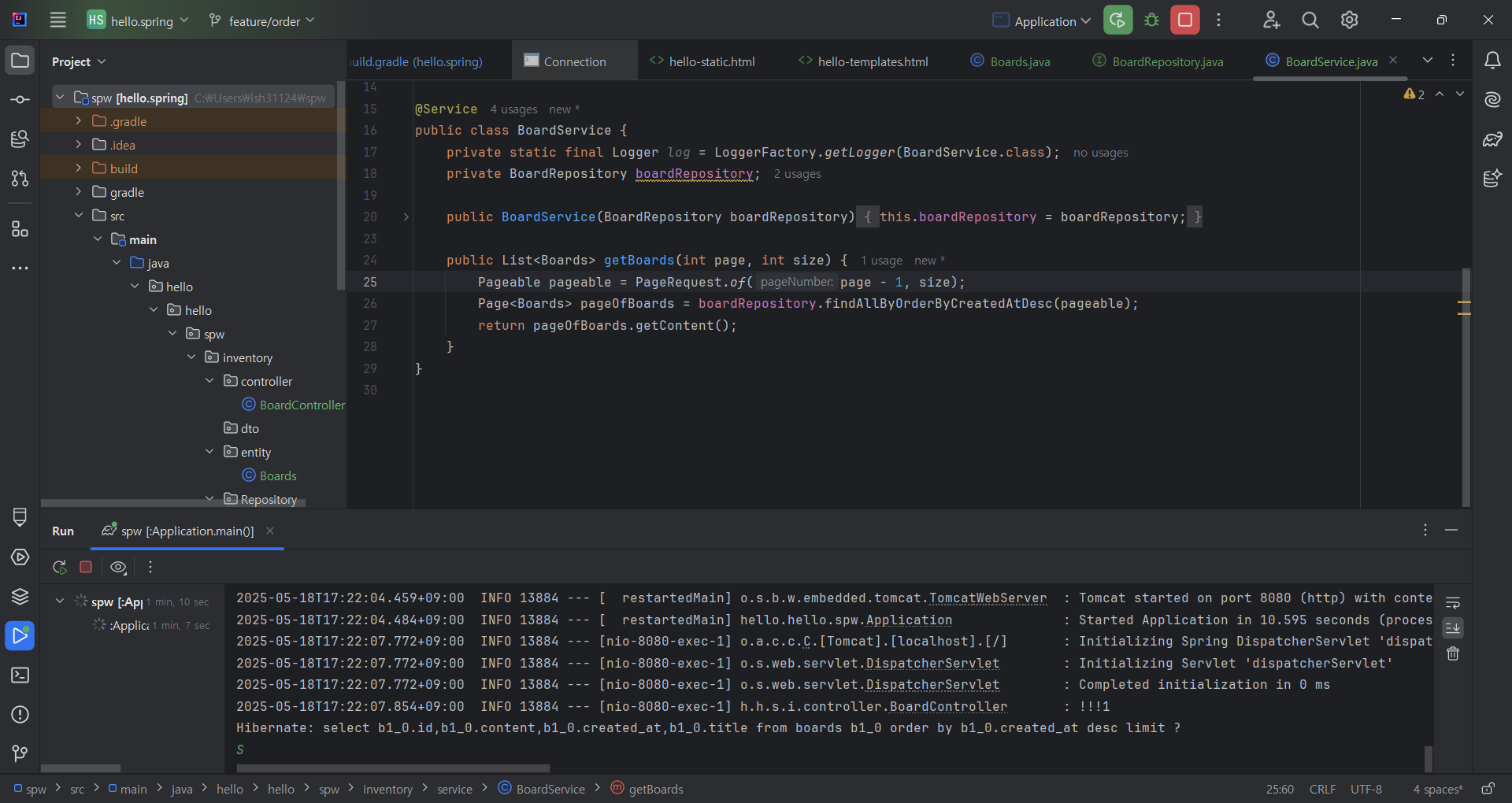
Task: Clear all console output
Action: pos(1453,653)
